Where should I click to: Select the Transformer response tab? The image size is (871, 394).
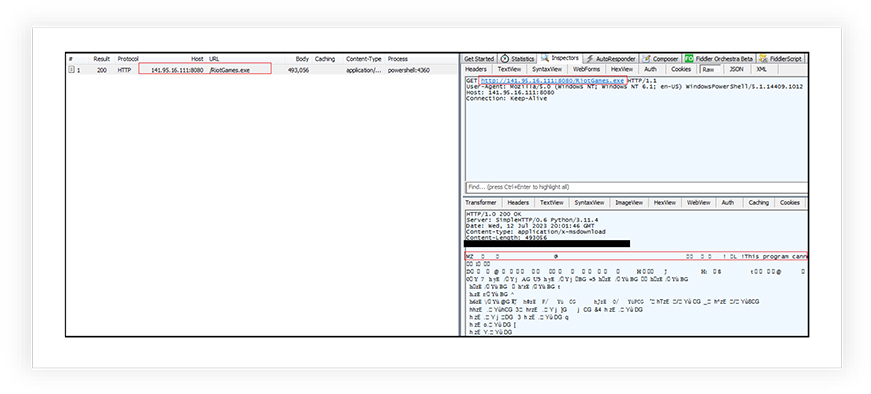click(x=480, y=203)
